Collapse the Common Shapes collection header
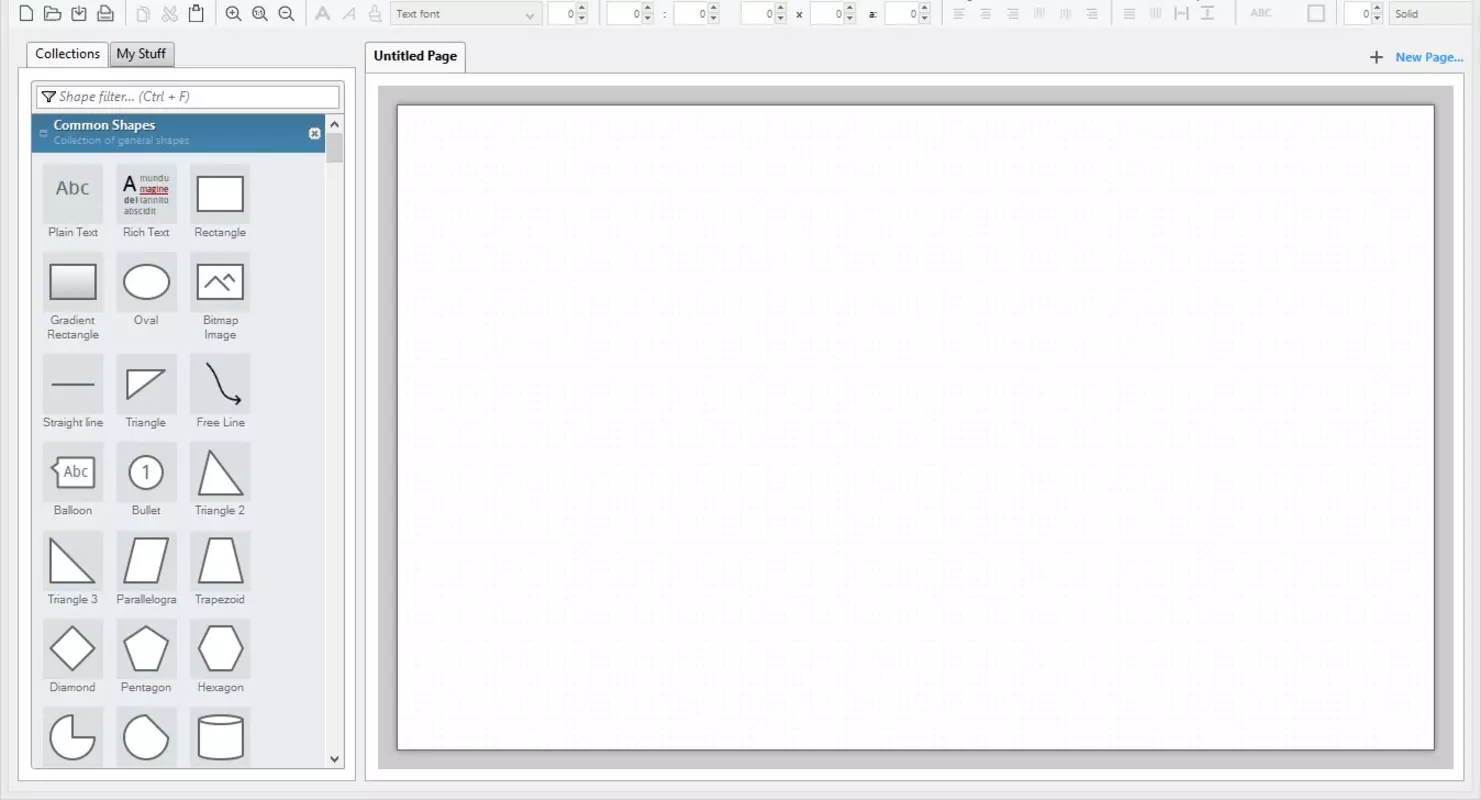 click(43, 133)
